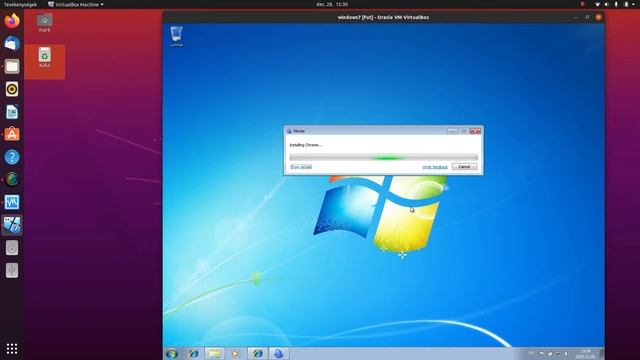Click the network tray icon in Windows
This screenshot has height=360, width=640.
(x=558, y=354)
